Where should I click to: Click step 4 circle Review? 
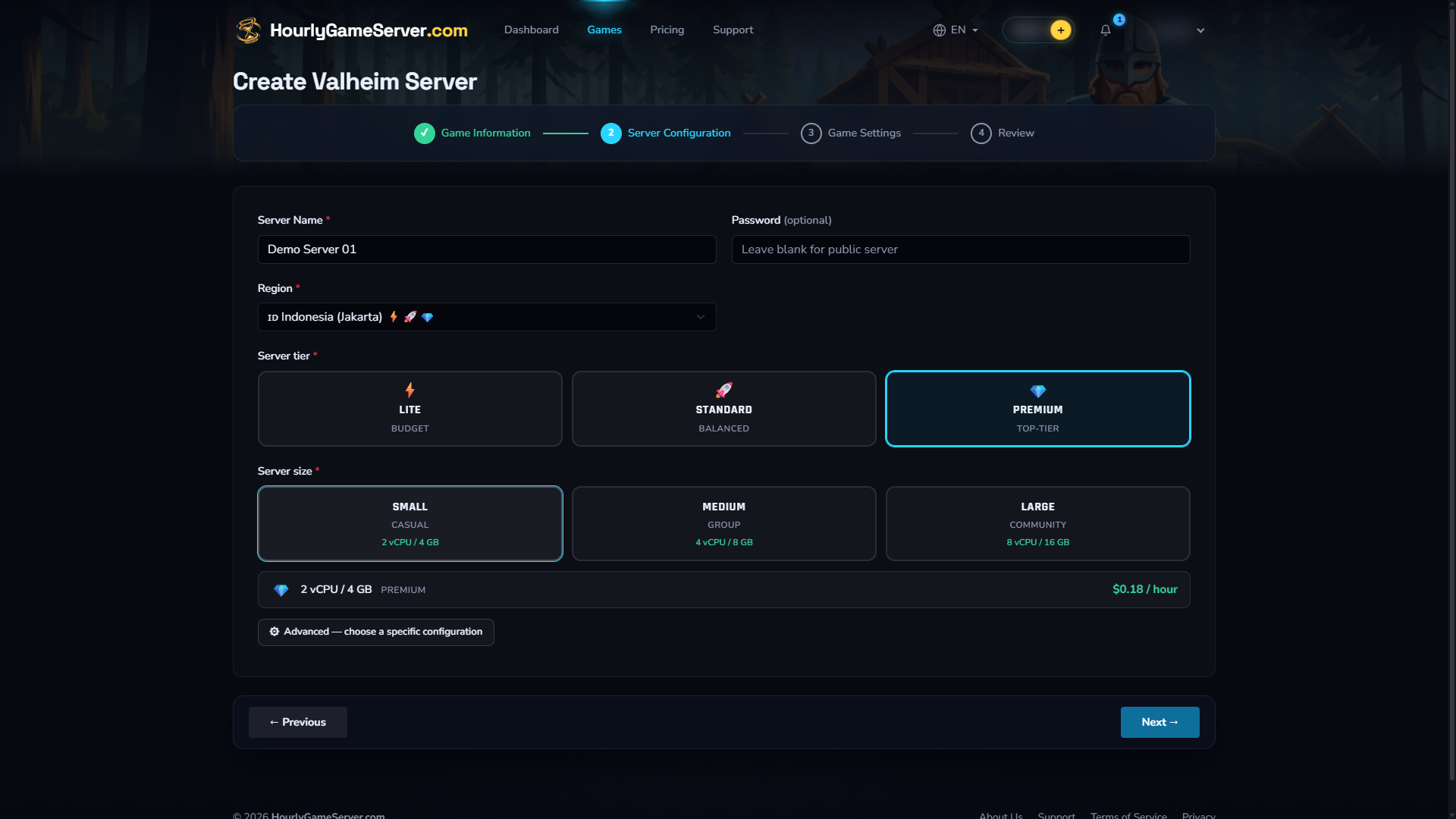(981, 133)
